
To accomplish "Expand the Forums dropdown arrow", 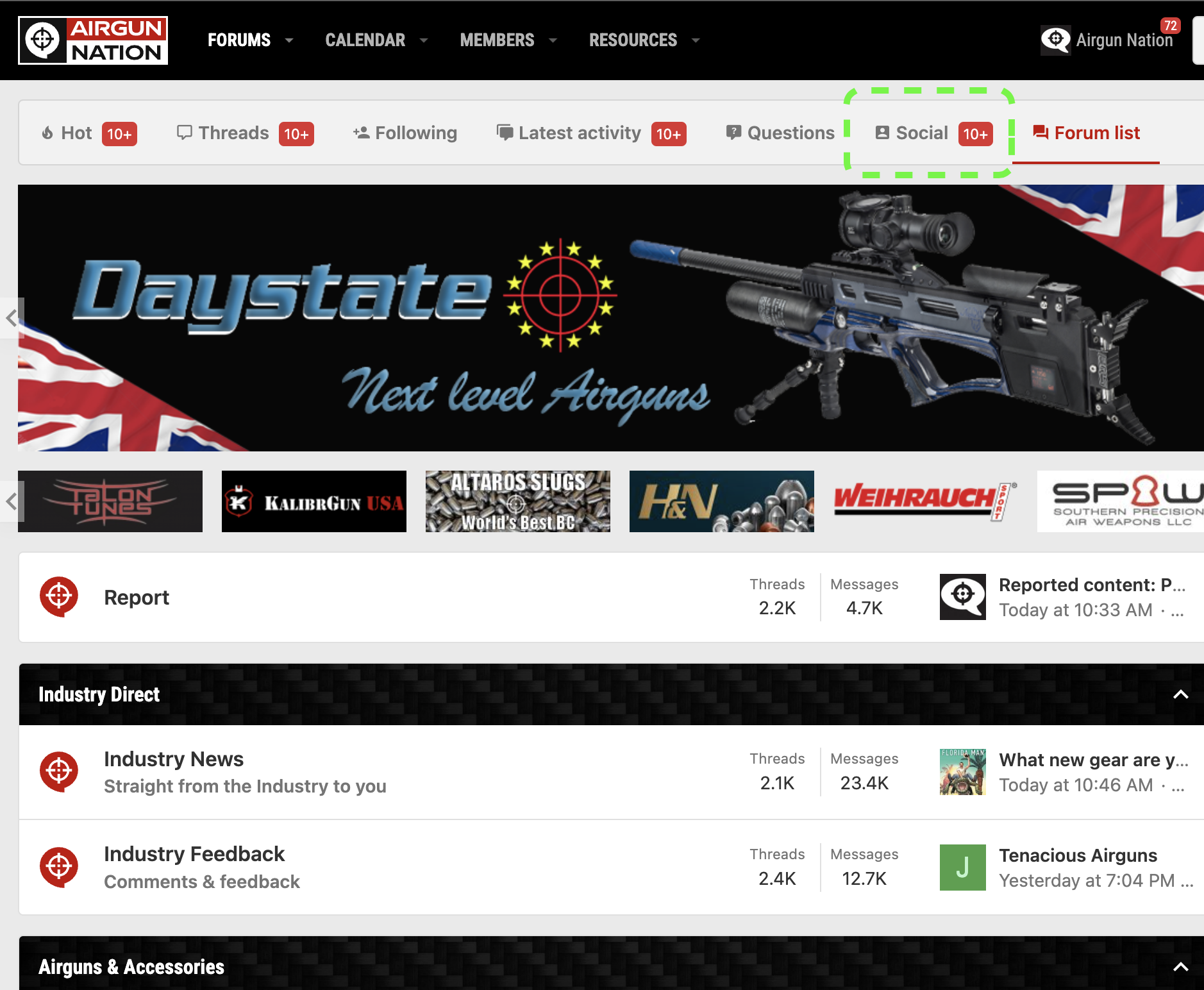I will [x=289, y=40].
